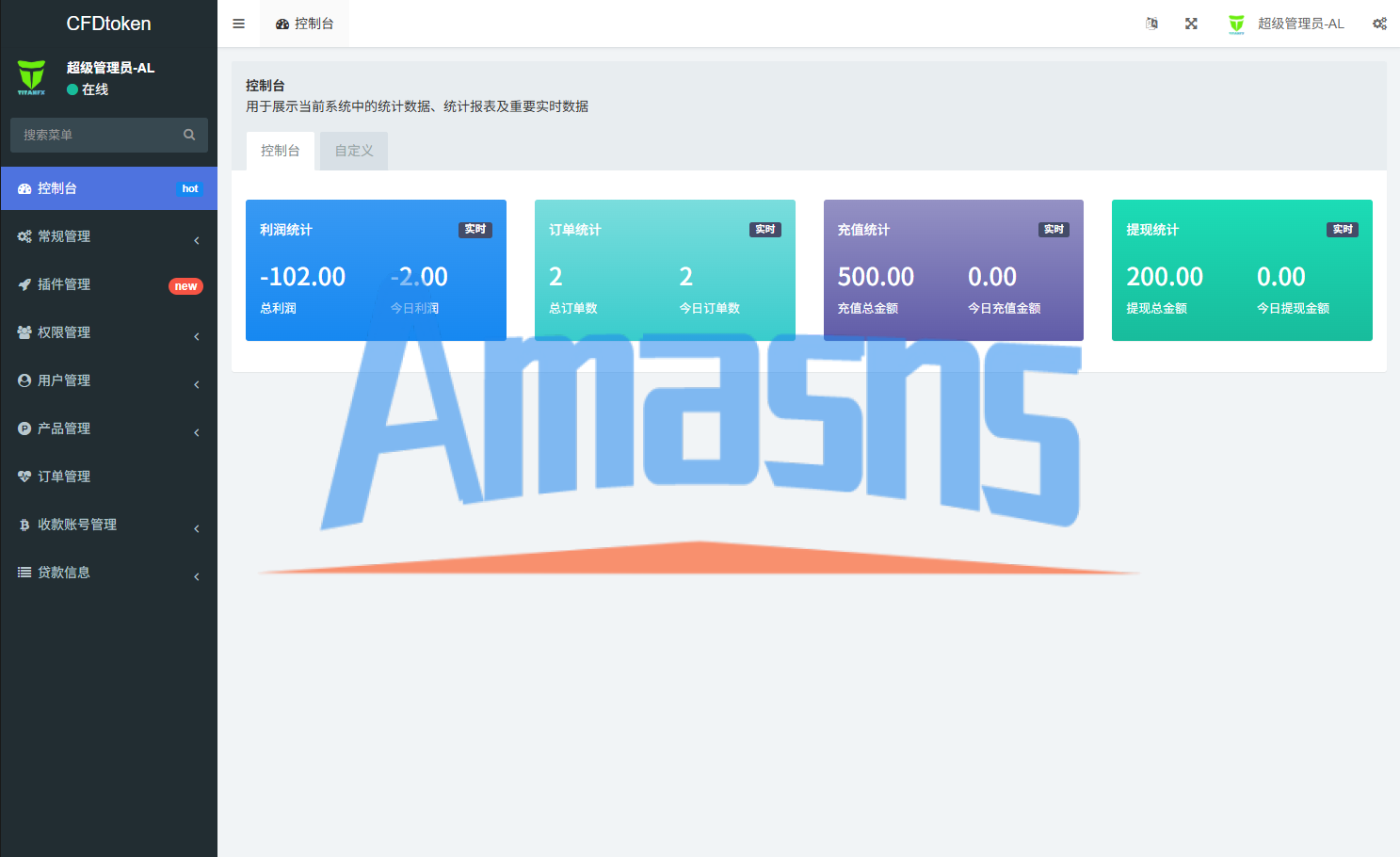Click the 产品管理 P icon

24,428
